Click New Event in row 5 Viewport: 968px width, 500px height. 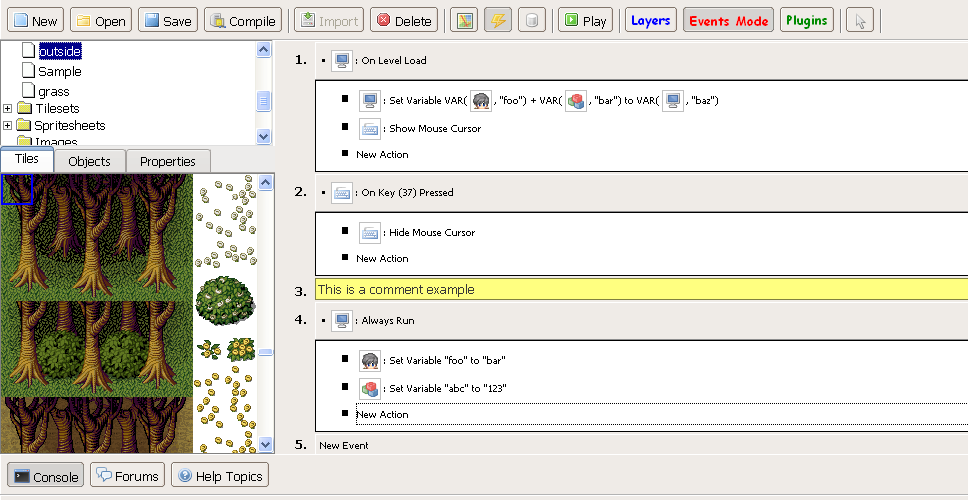[x=344, y=446]
